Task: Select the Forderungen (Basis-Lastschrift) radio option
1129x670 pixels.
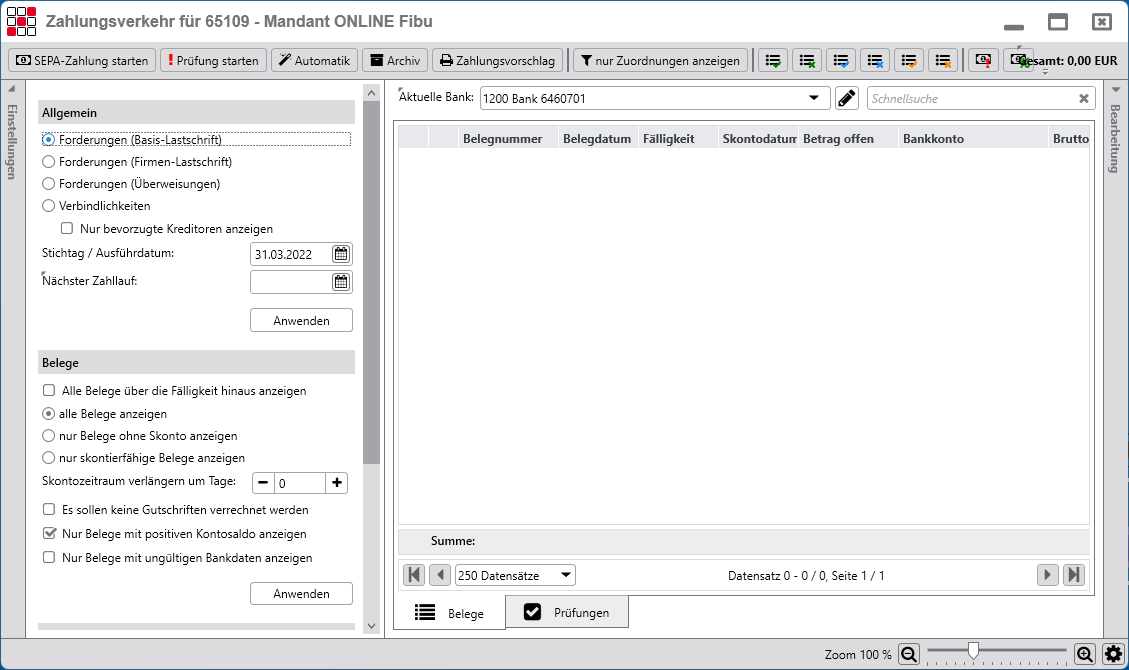Action: pos(47,140)
